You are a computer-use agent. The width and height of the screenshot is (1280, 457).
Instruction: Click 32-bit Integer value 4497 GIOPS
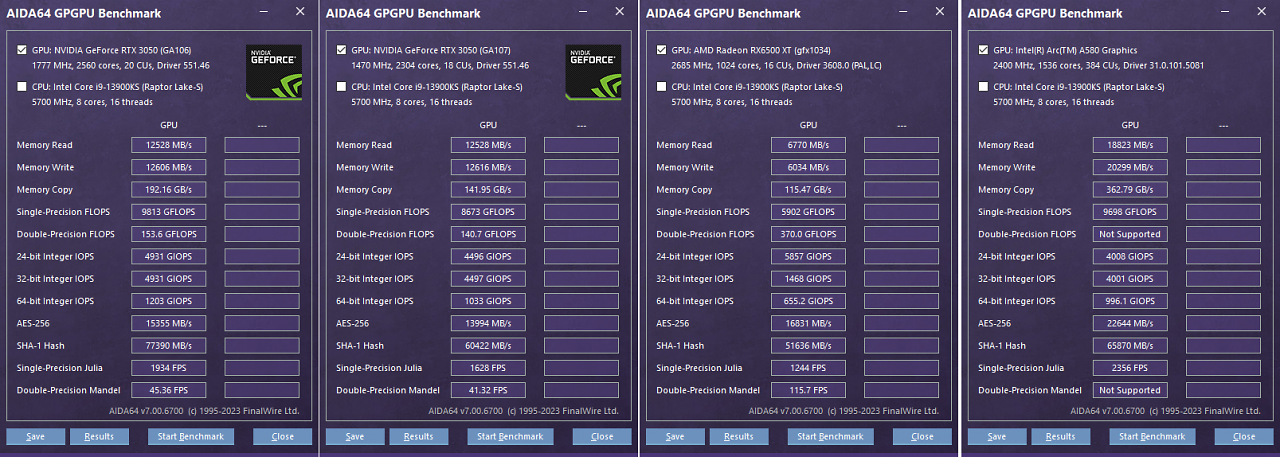click(488, 279)
